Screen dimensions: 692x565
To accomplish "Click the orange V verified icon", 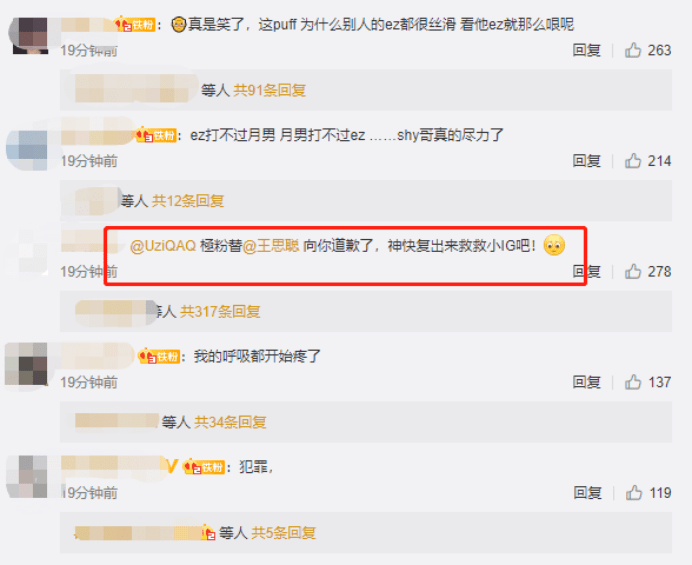I will tap(173, 466).
